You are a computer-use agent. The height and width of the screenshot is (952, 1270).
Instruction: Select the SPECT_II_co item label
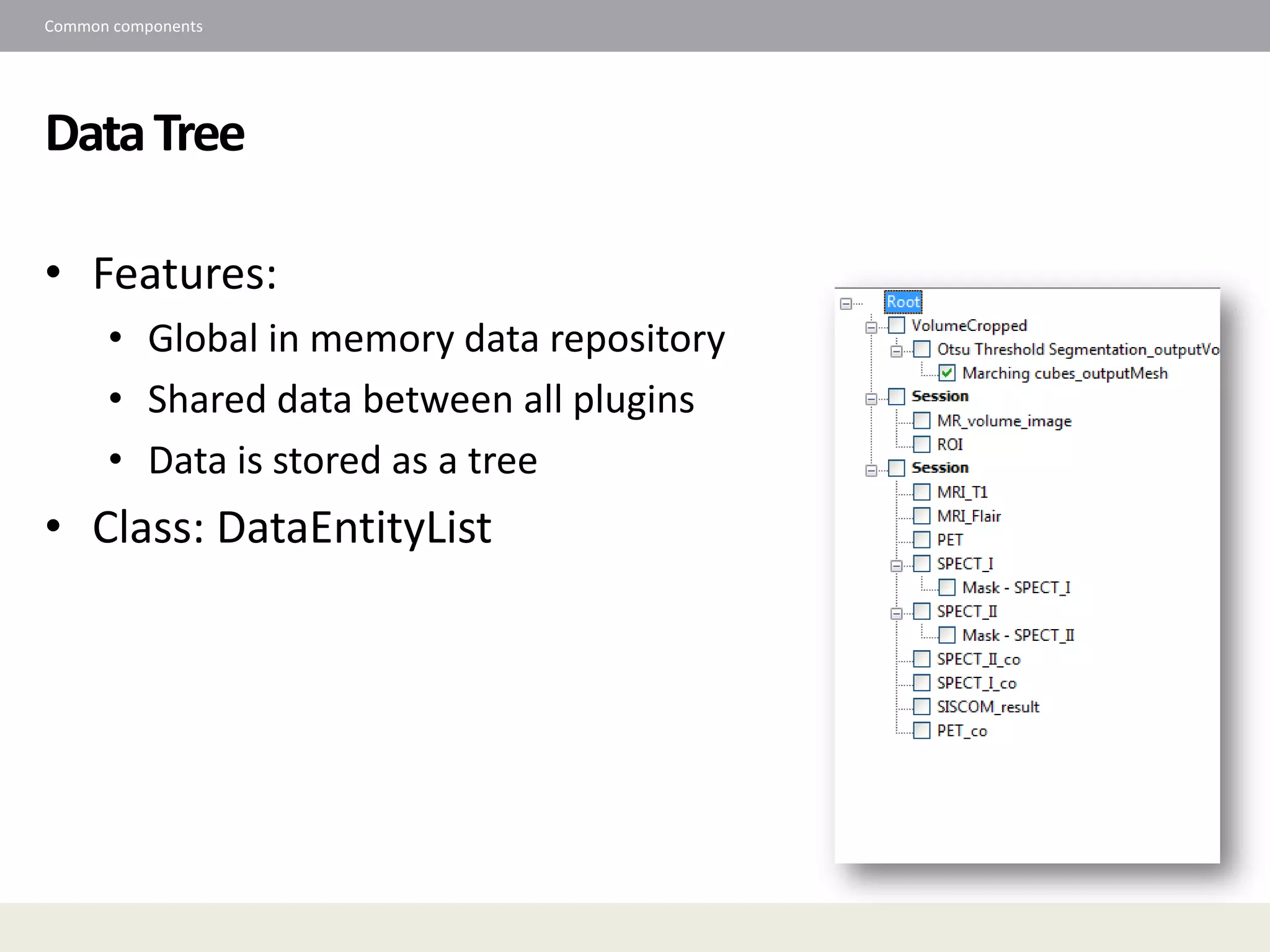[979, 659]
